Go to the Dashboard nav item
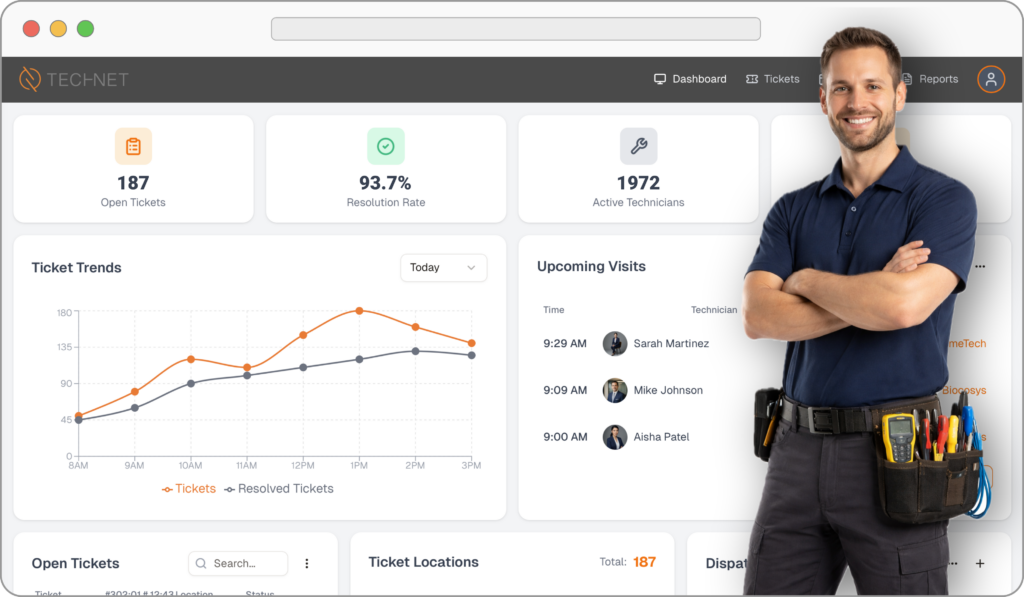1024x597 pixels. click(690, 79)
